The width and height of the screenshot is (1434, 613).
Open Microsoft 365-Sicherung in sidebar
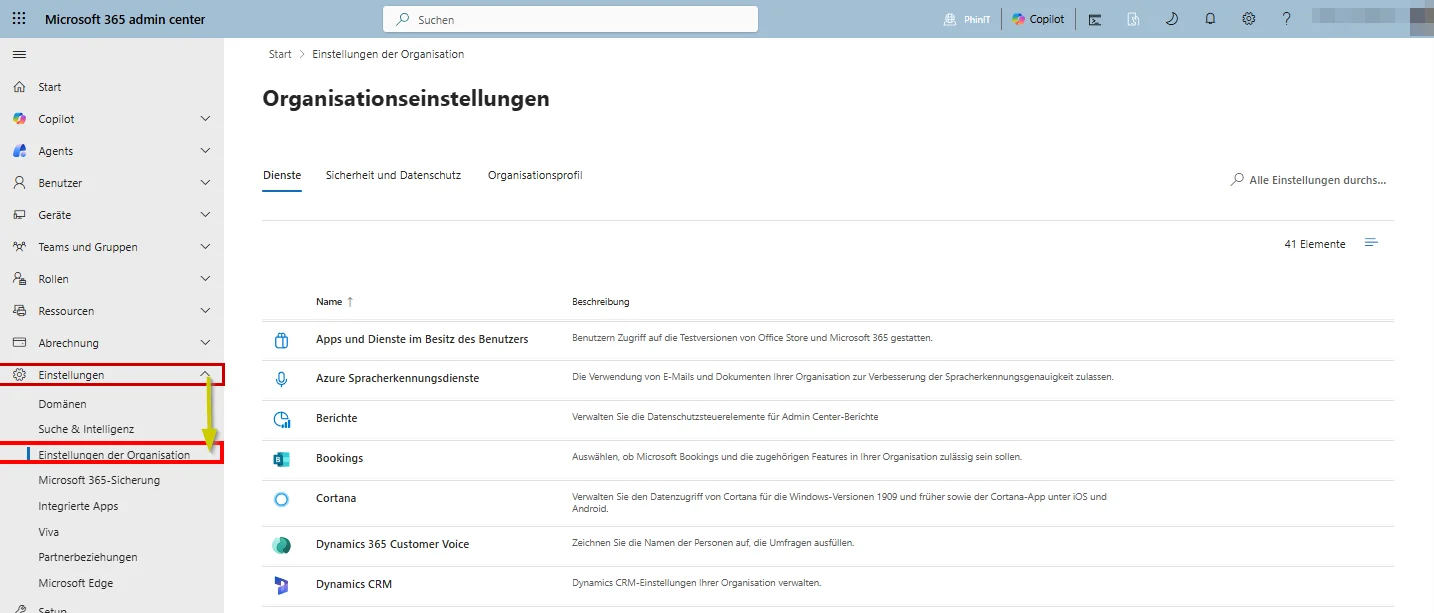[x=99, y=480]
